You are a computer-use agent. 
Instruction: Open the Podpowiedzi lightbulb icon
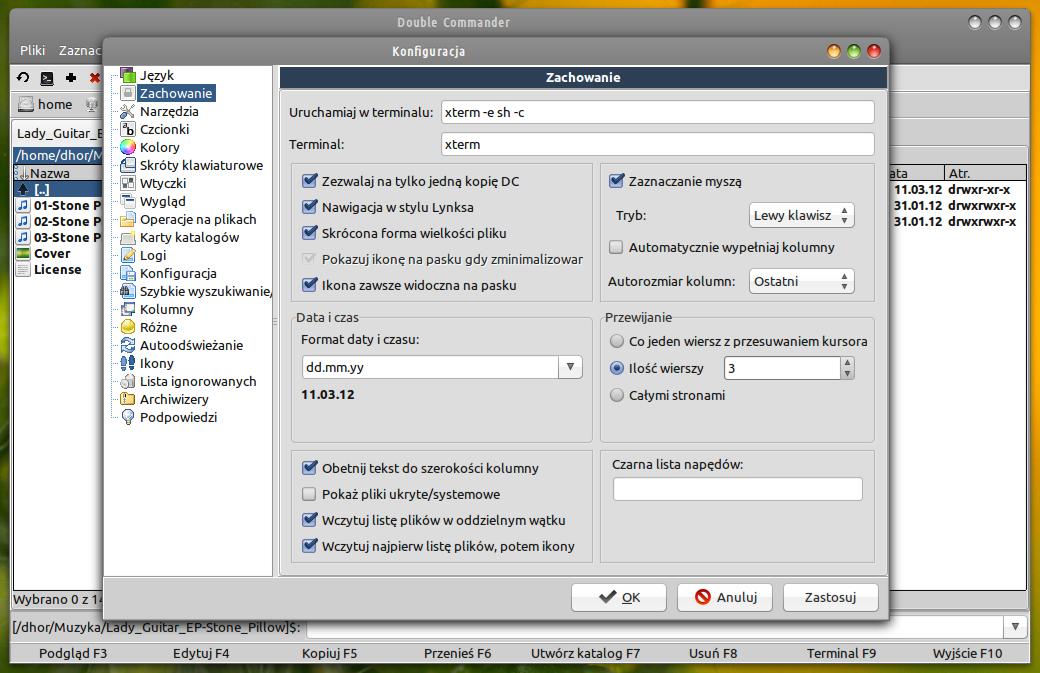(x=128, y=417)
